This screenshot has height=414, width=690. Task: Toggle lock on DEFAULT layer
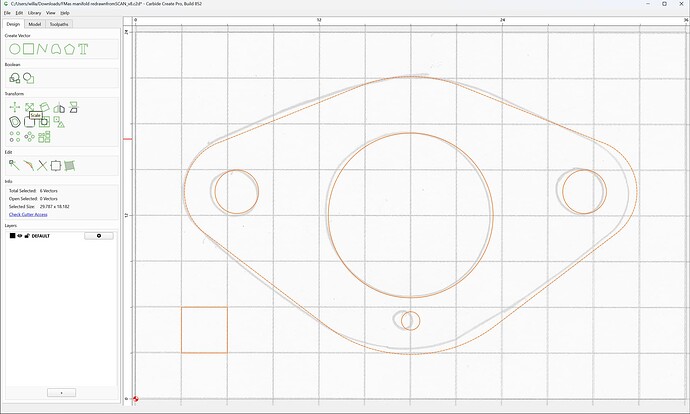pyautogui.click(x=27, y=236)
